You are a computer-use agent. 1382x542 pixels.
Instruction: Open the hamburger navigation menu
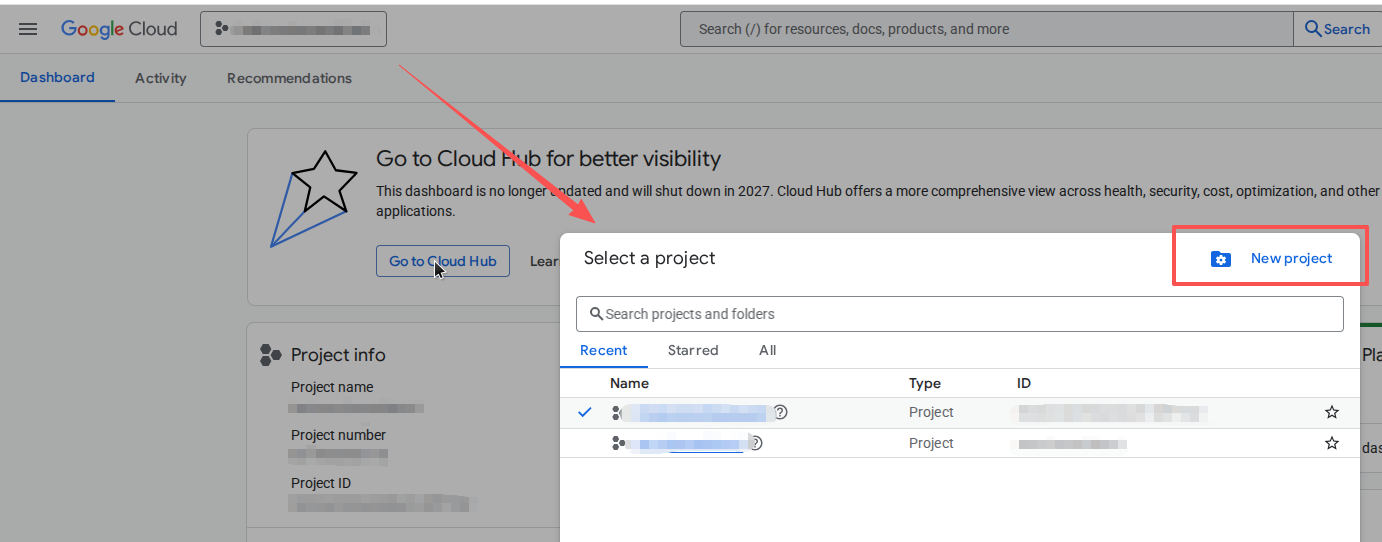coord(28,29)
